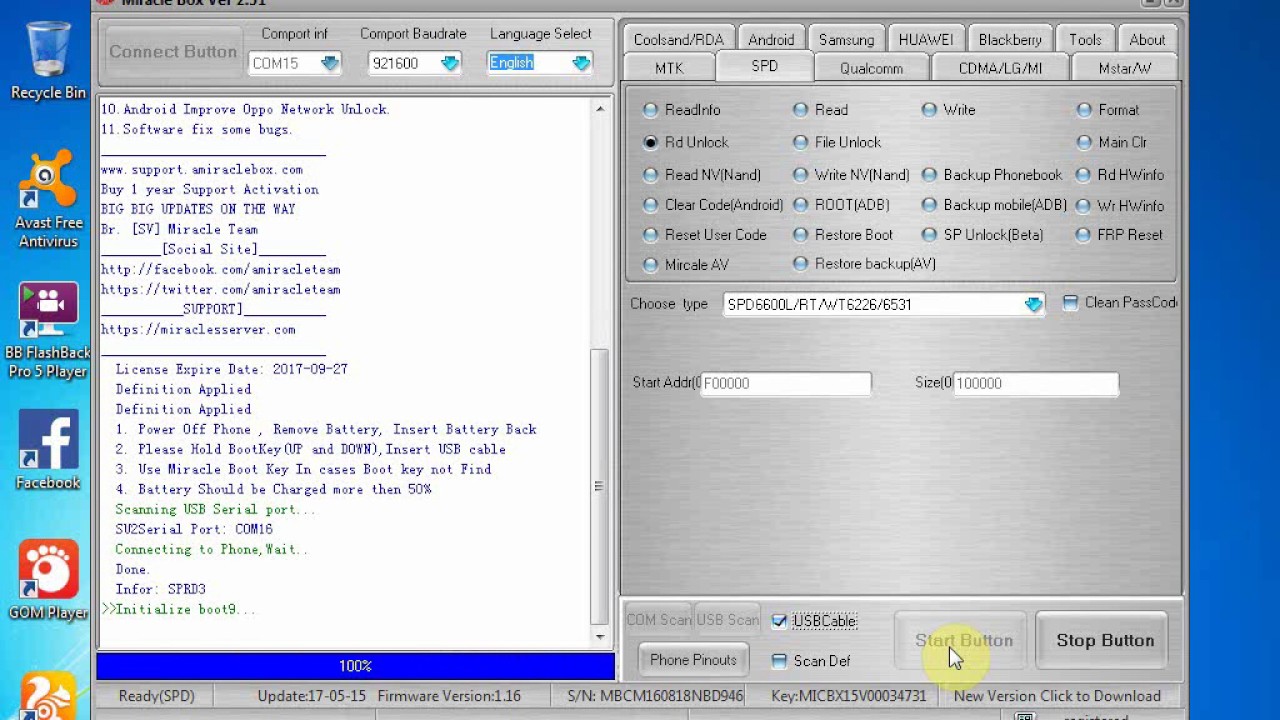This screenshot has width=1280, height=720.
Task: Click the log panel scroll-down arrow
Action: point(600,637)
